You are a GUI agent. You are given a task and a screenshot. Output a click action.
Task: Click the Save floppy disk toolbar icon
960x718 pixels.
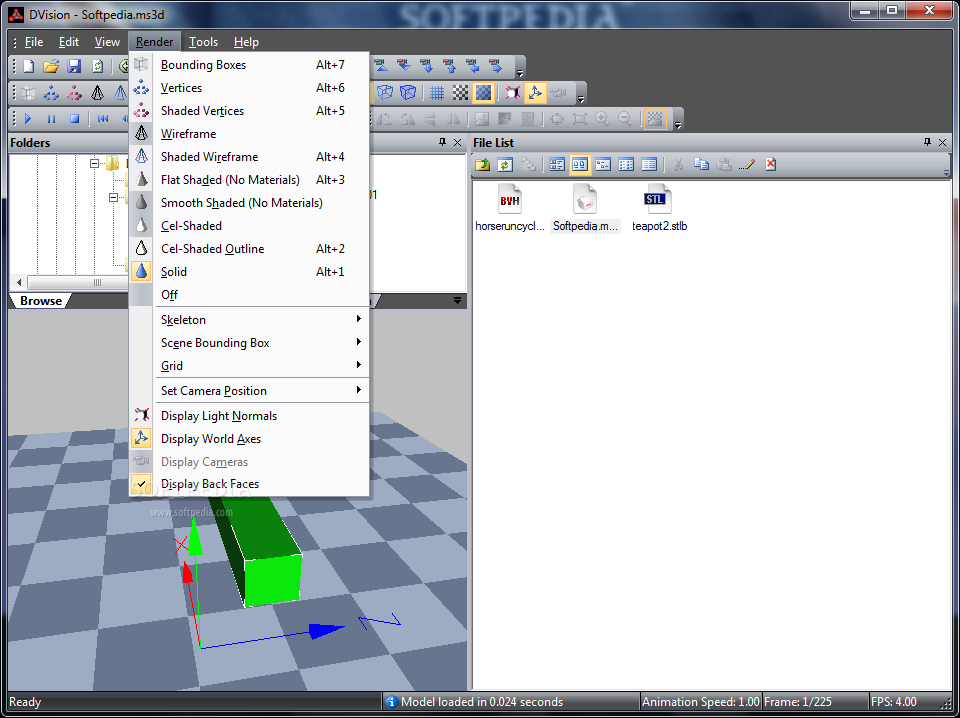tap(74, 66)
